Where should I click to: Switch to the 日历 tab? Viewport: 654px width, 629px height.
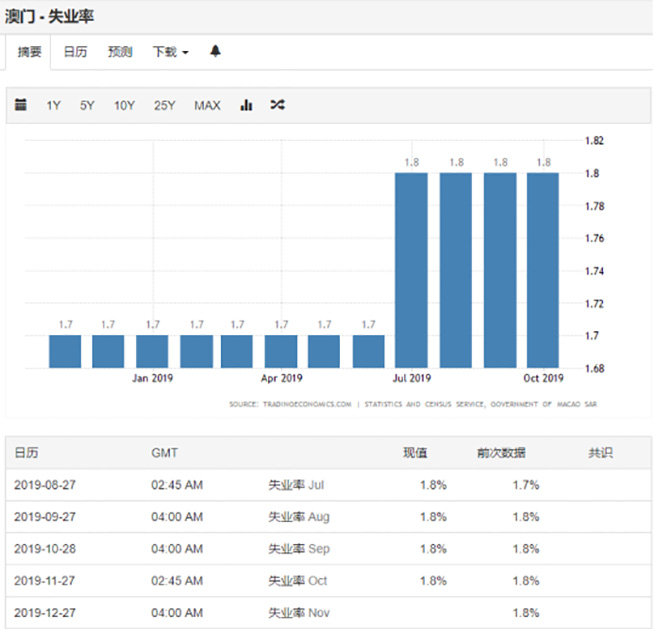click(x=75, y=52)
